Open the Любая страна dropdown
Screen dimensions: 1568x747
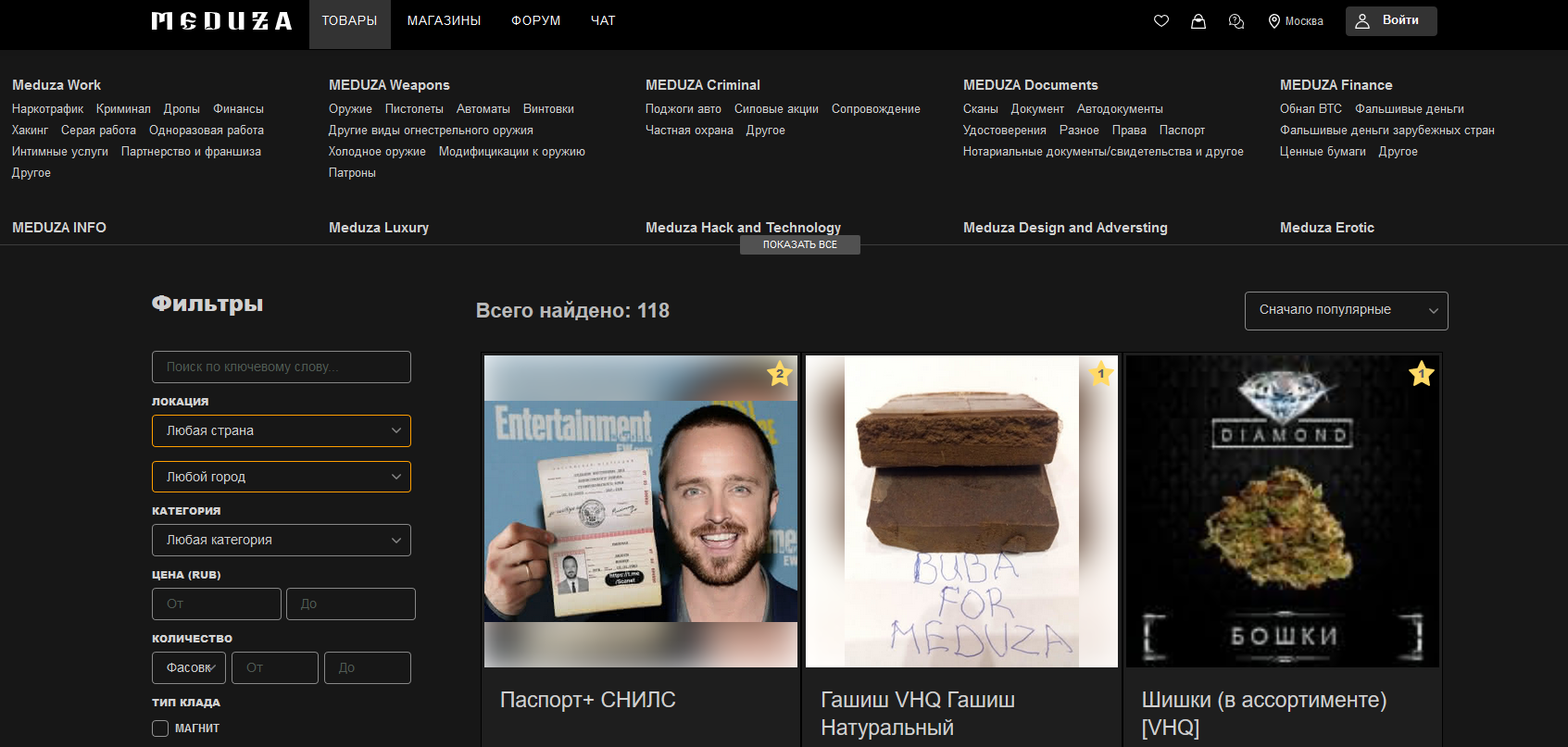coord(282,430)
